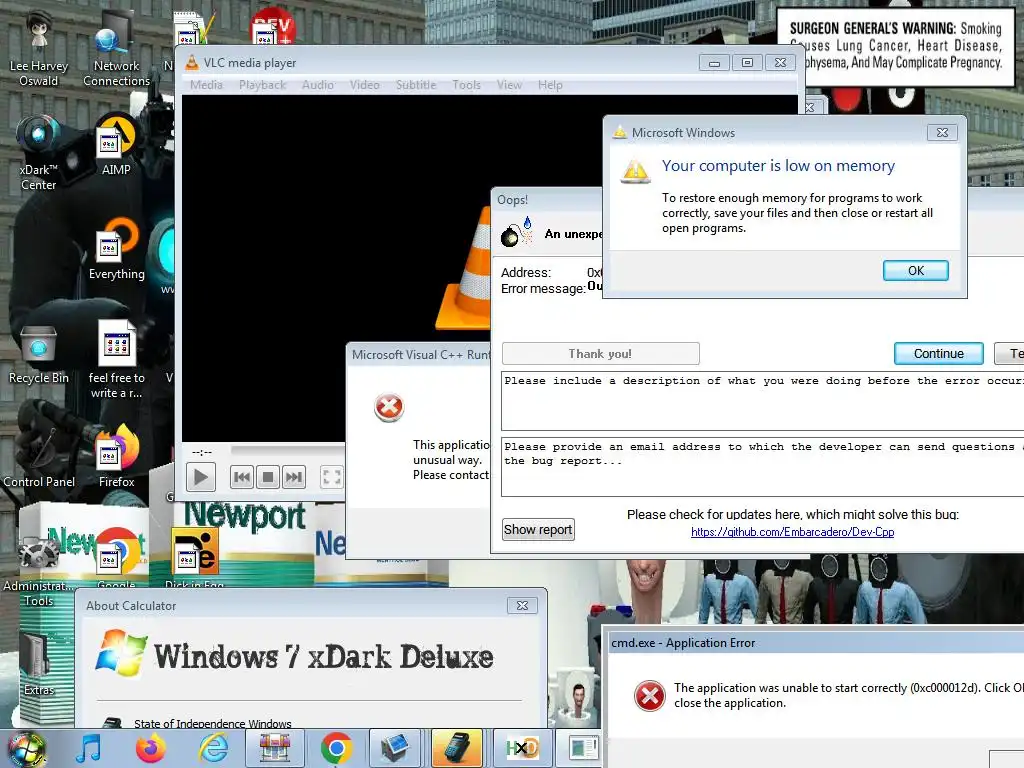Click the document taskbar button next to HxD

tap(583, 748)
